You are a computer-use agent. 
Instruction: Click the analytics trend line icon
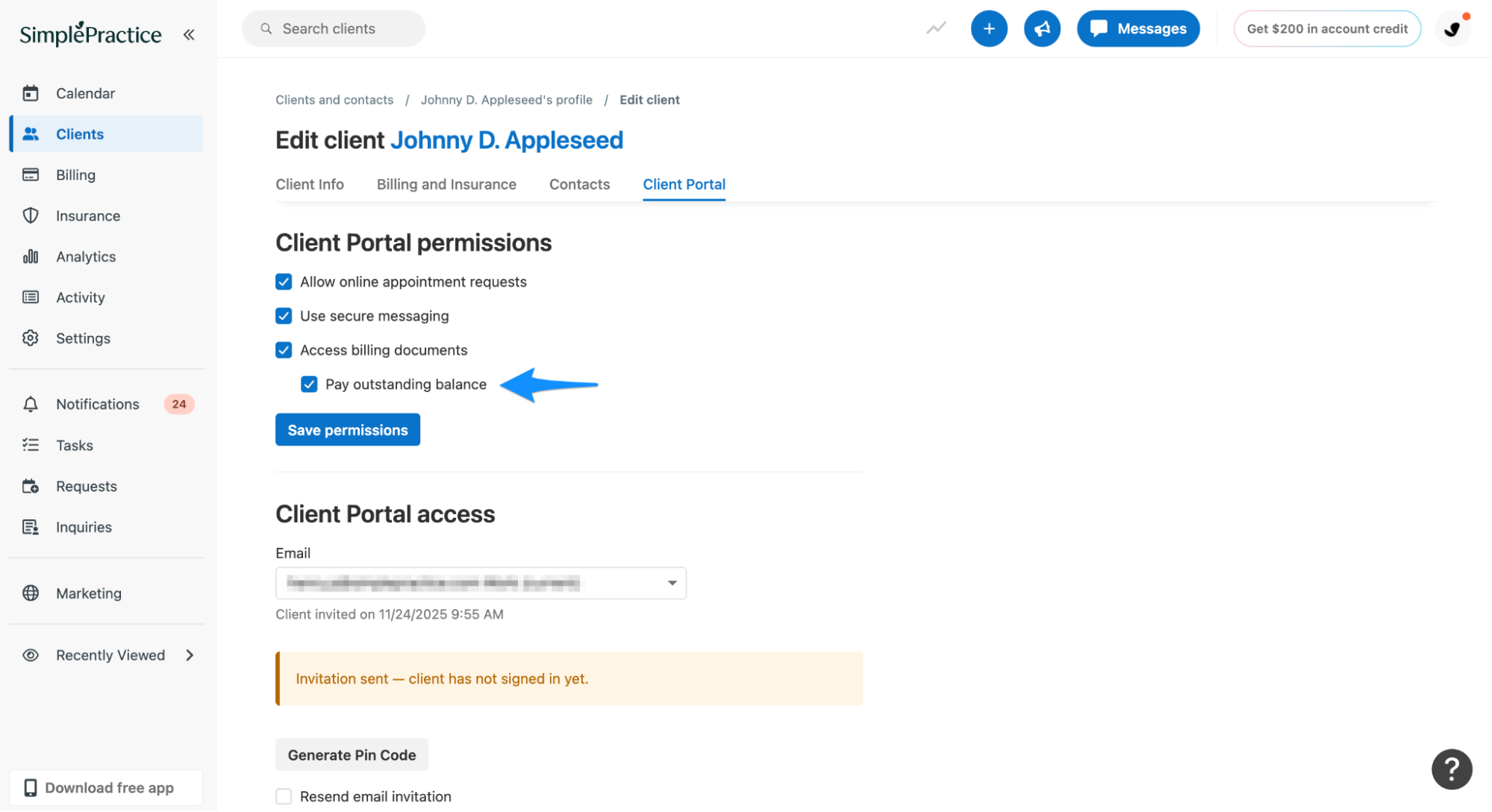(936, 28)
